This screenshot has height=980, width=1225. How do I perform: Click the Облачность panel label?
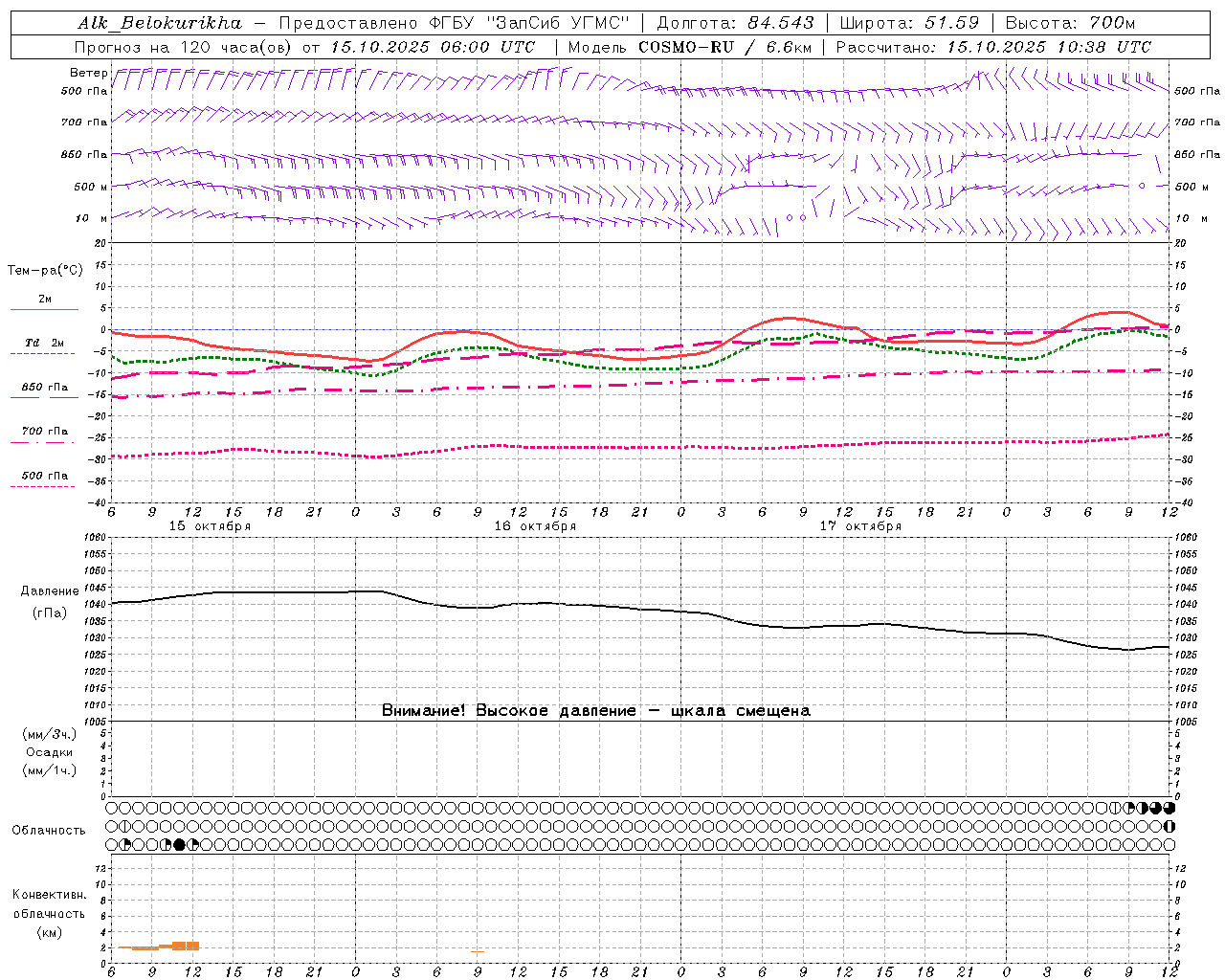pyautogui.click(x=49, y=831)
